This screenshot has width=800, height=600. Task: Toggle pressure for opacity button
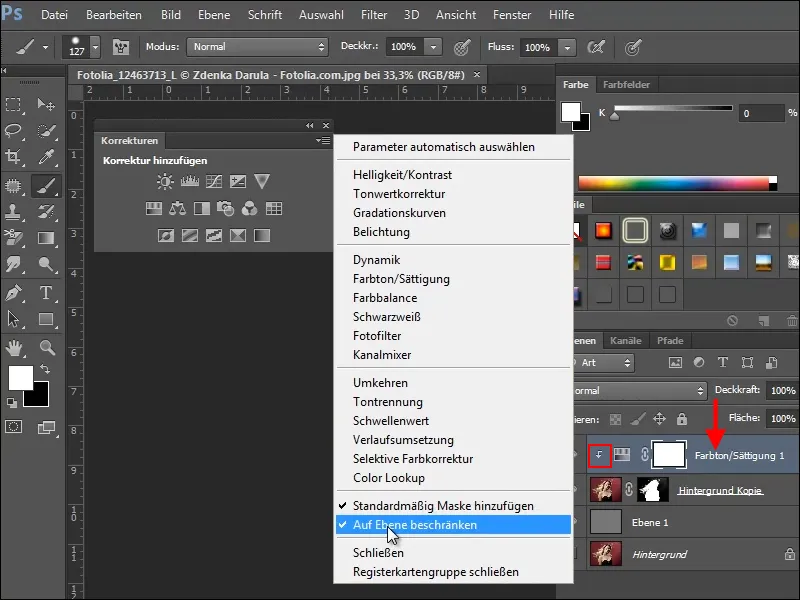point(462,47)
